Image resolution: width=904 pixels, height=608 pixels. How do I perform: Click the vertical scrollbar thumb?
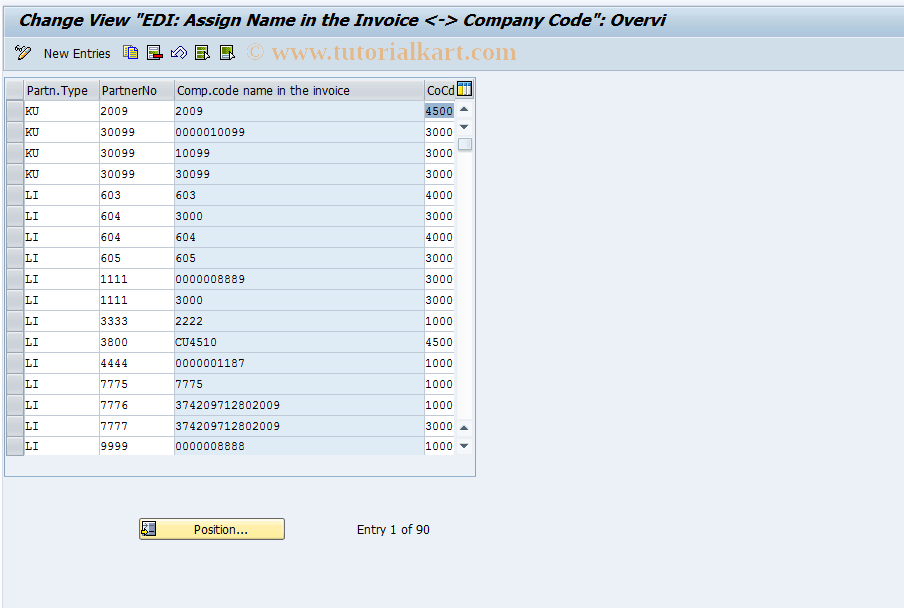(463, 146)
